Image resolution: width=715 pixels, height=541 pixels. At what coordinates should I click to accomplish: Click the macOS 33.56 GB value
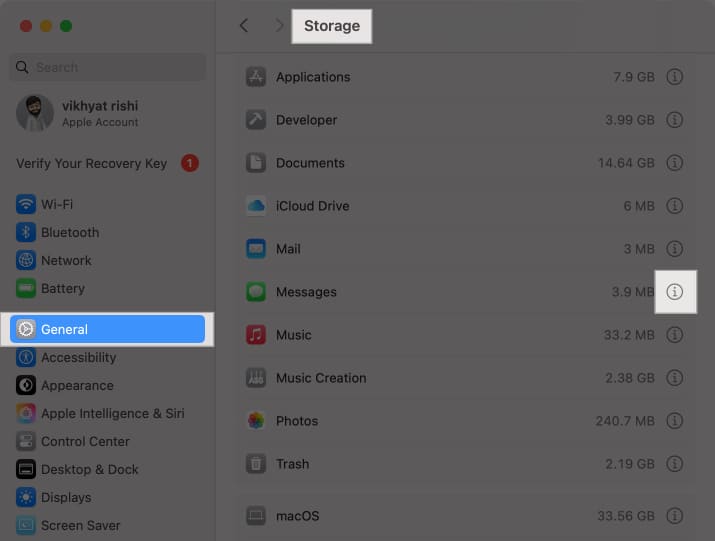point(626,516)
